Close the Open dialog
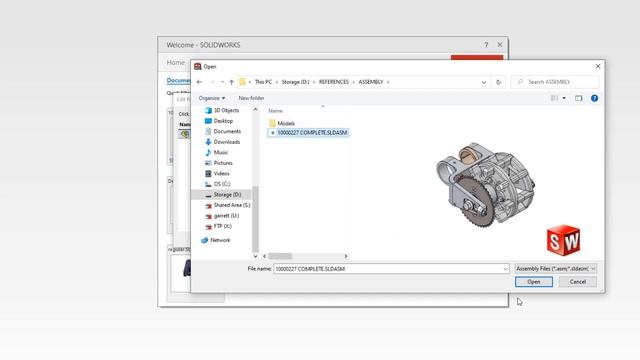Image resolution: width=640 pixels, height=360 pixels. click(598, 66)
